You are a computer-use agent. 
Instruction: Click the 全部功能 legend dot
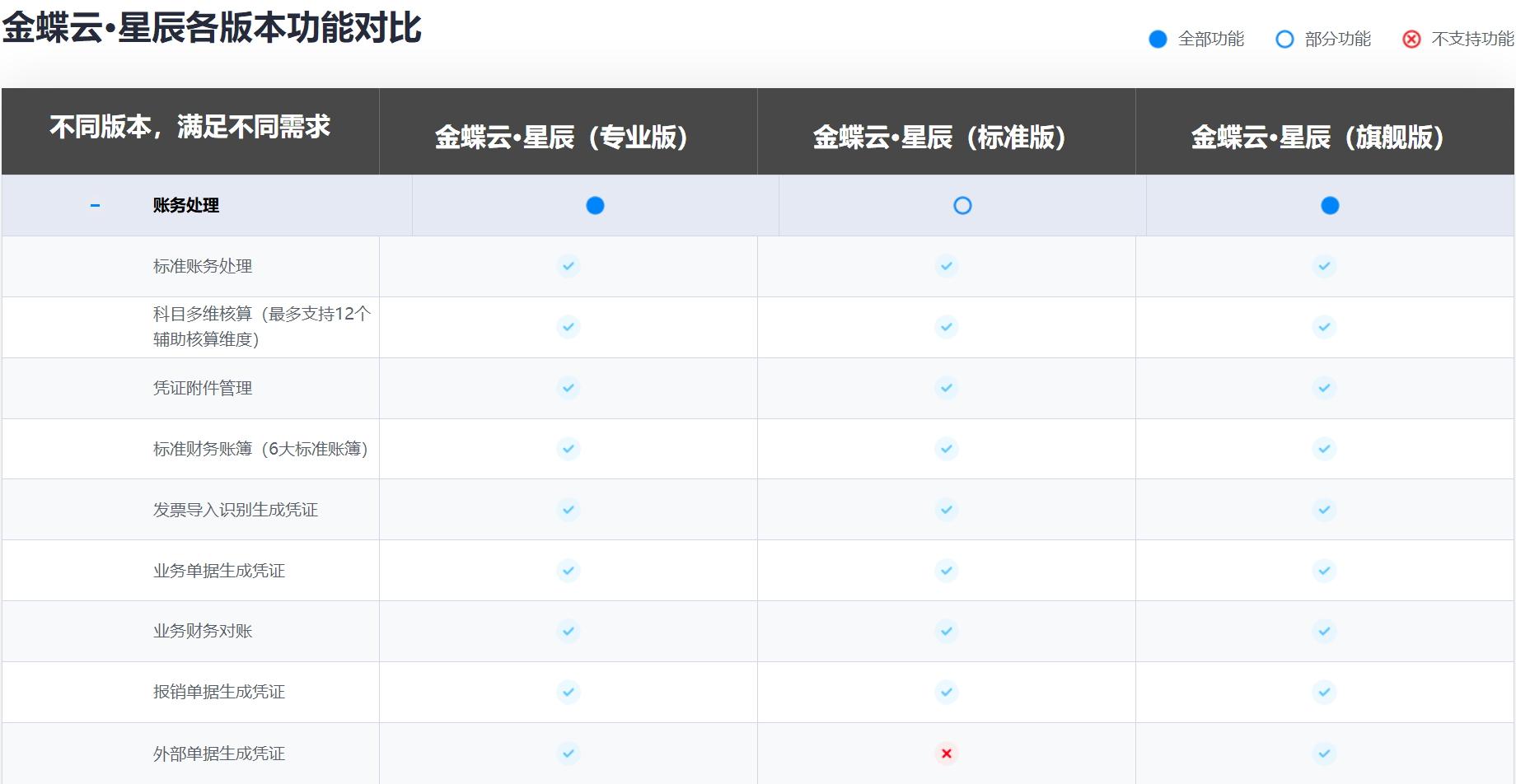(1158, 40)
